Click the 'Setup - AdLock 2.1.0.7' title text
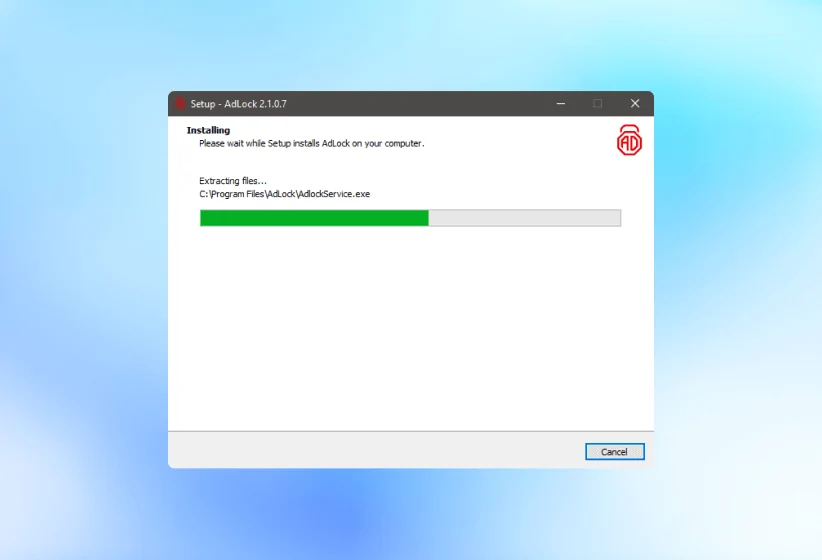This screenshot has width=822, height=560. coord(239,104)
